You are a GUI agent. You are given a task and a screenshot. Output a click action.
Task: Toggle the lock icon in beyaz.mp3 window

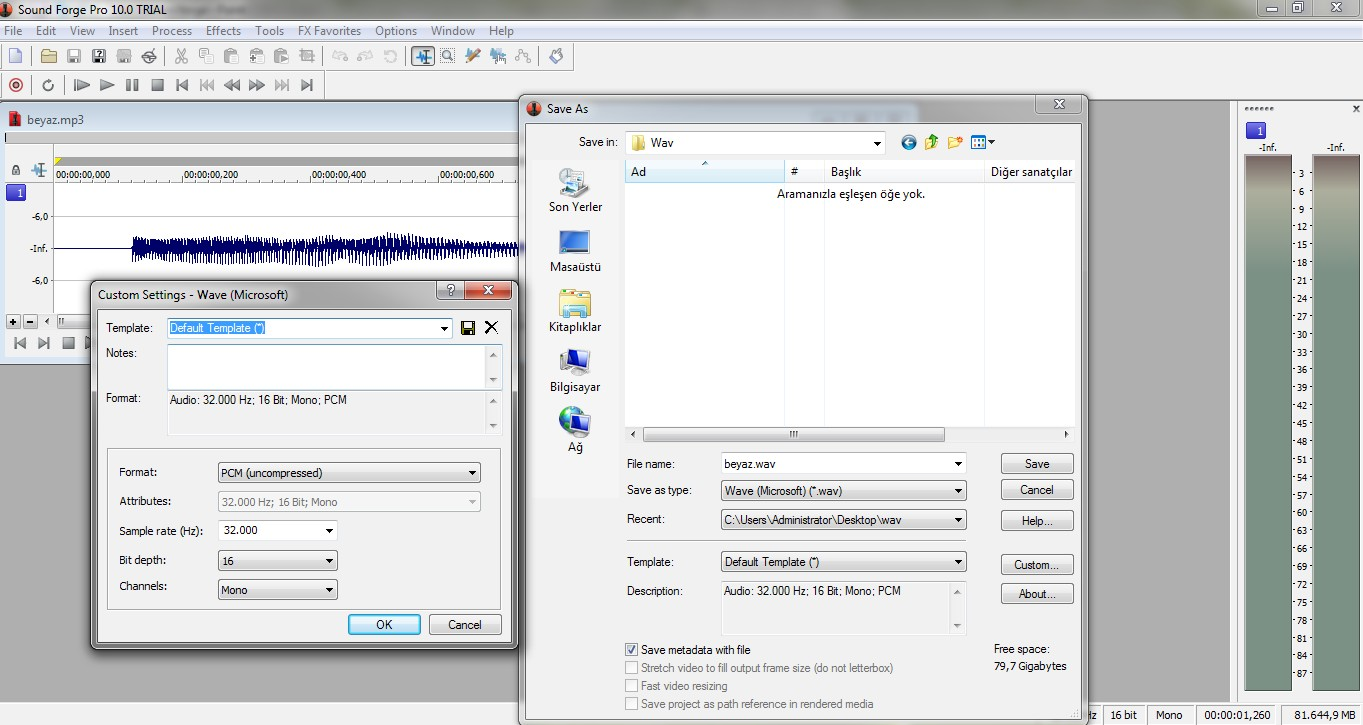coord(15,170)
